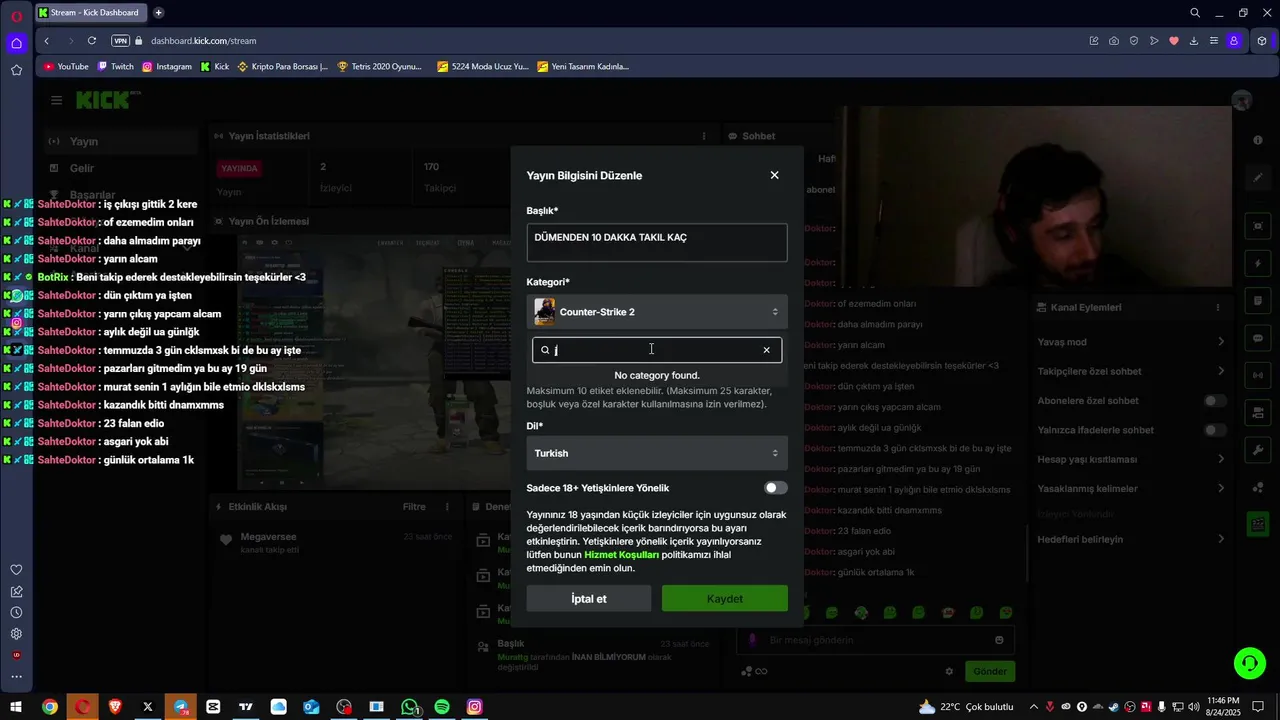Clear the category search field
This screenshot has height=720, width=1280.
(766, 350)
